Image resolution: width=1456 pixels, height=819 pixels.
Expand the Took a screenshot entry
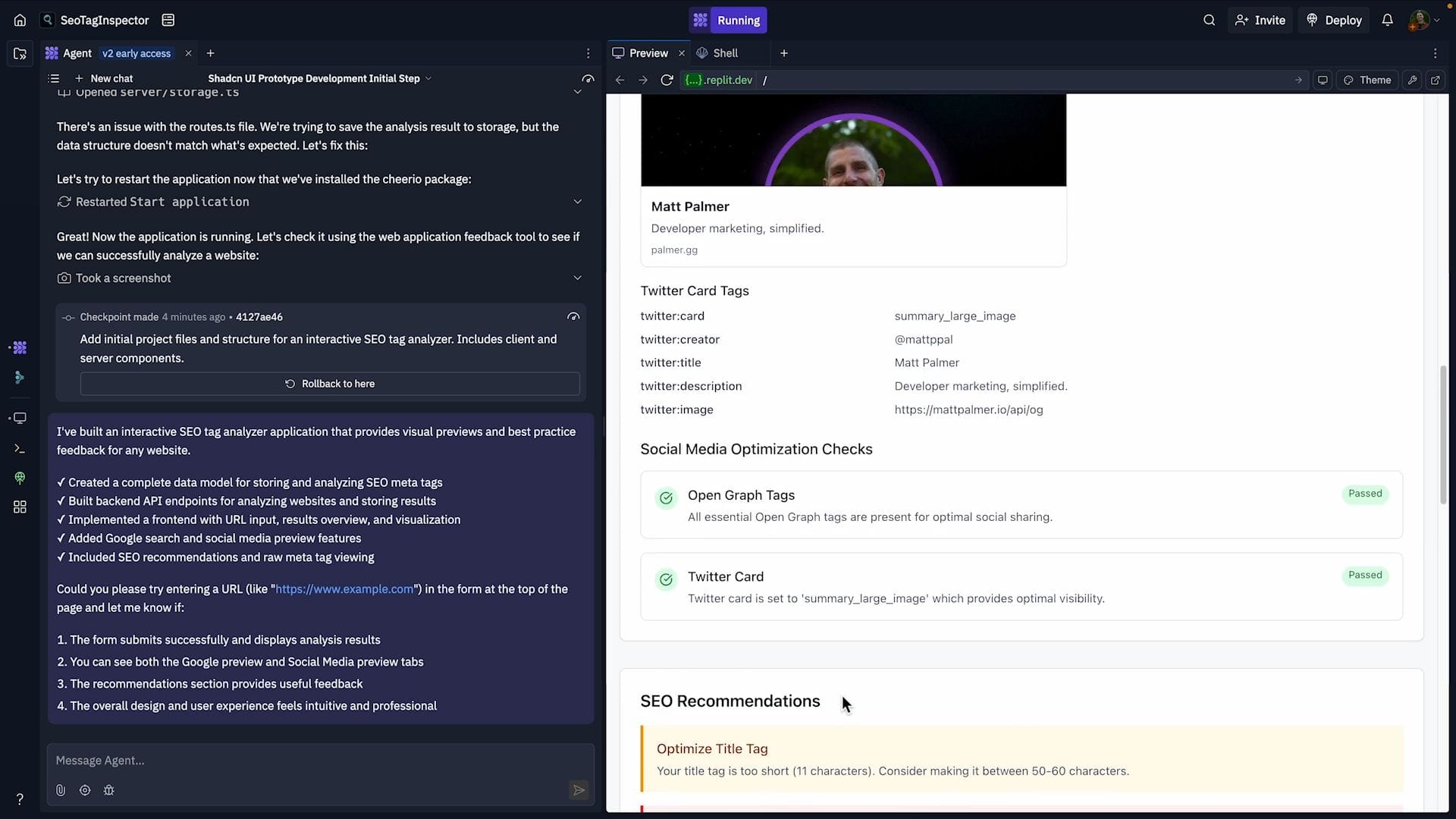[x=577, y=278]
